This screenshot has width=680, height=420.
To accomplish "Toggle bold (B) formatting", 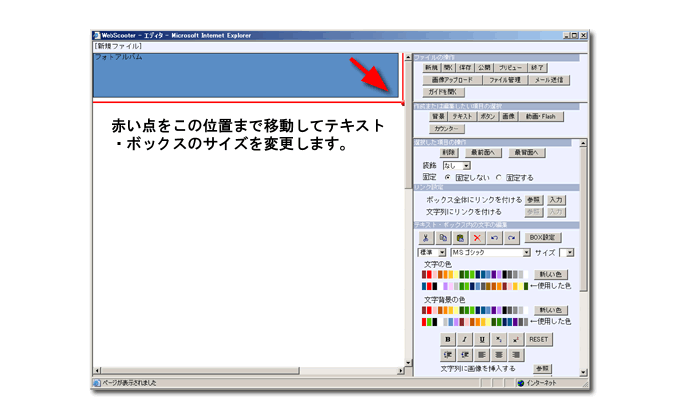I will pyautogui.click(x=448, y=339).
